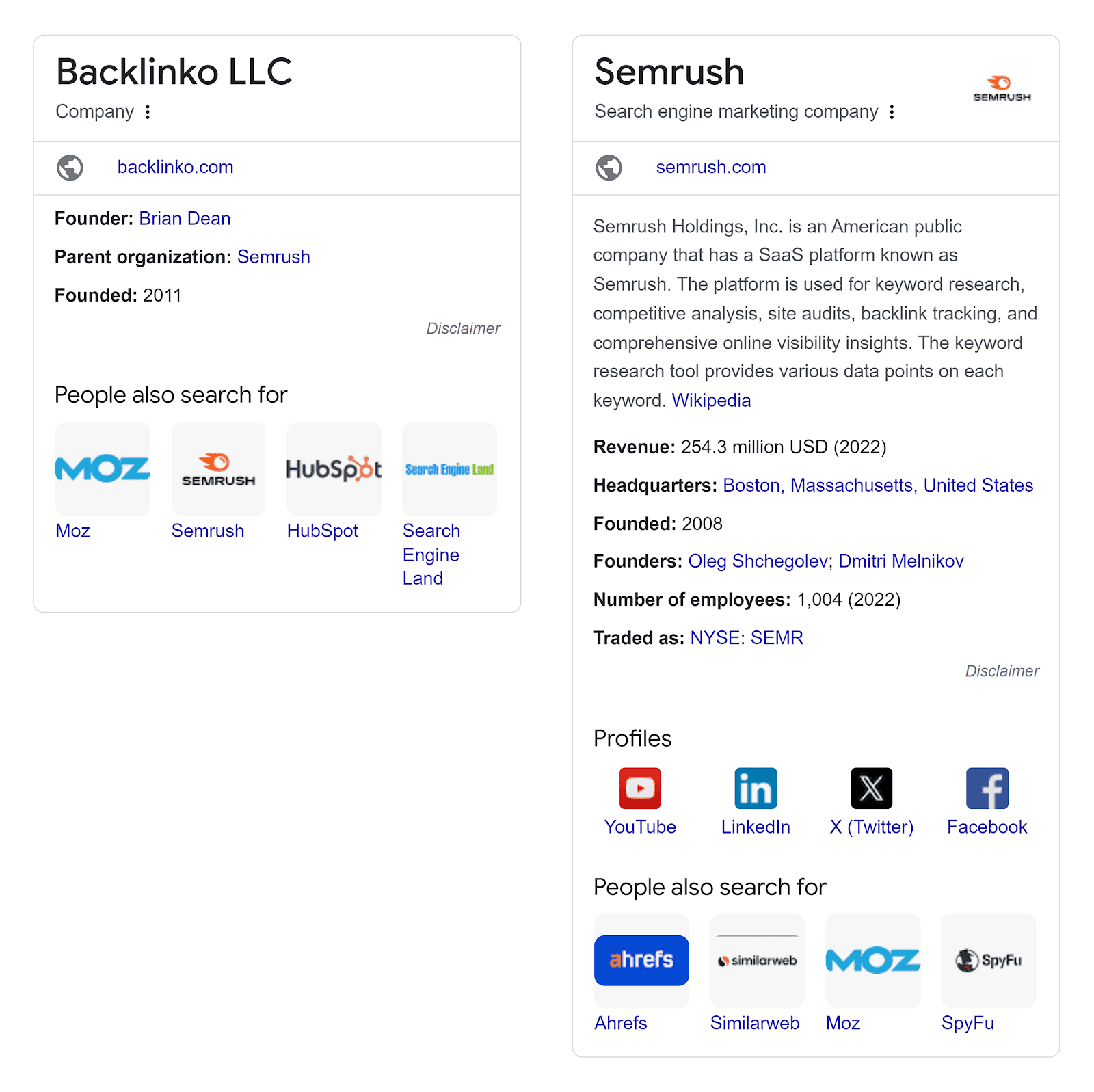Select the Moz logo under Backlinko's related searches
1094x1092 pixels.
tap(103, 468)
